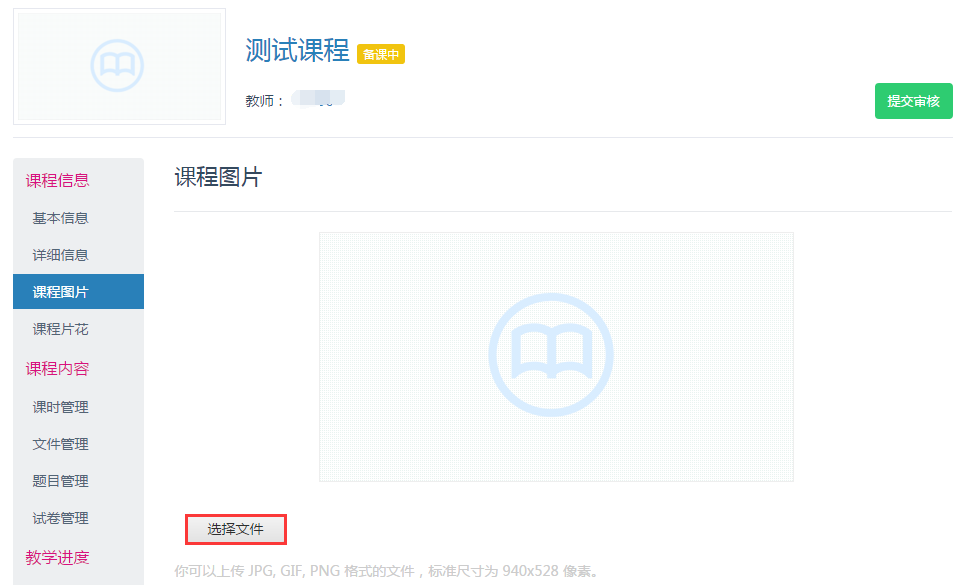Open 基本信息 in the sidebar
963x585 pixels.
[60, 218]
